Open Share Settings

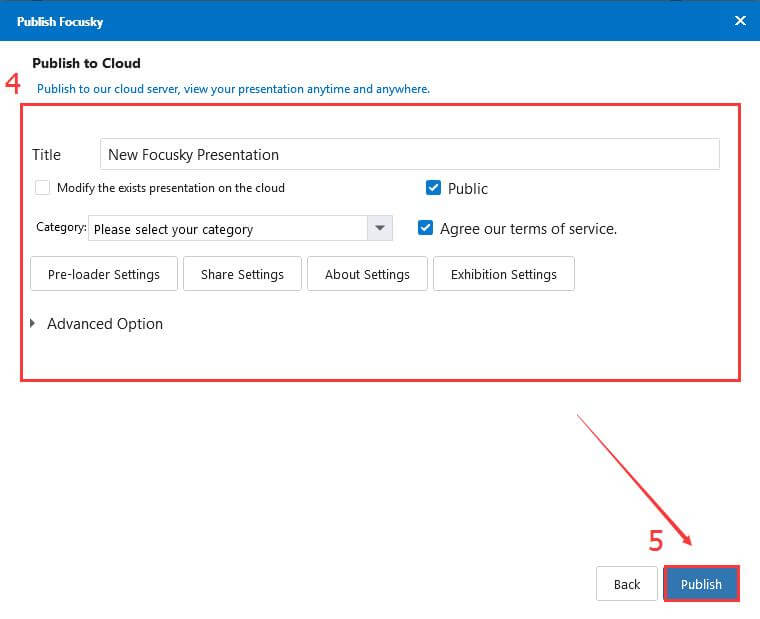(242, 274)
